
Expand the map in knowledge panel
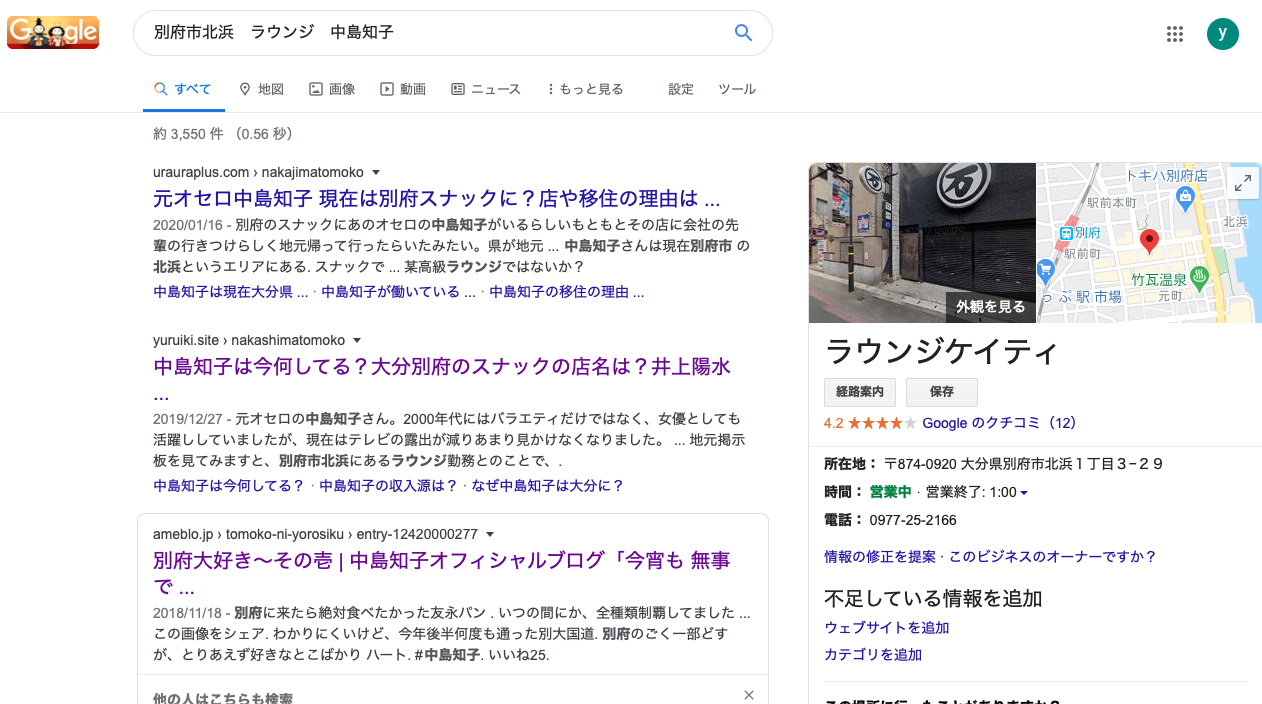pos(1243,183)
